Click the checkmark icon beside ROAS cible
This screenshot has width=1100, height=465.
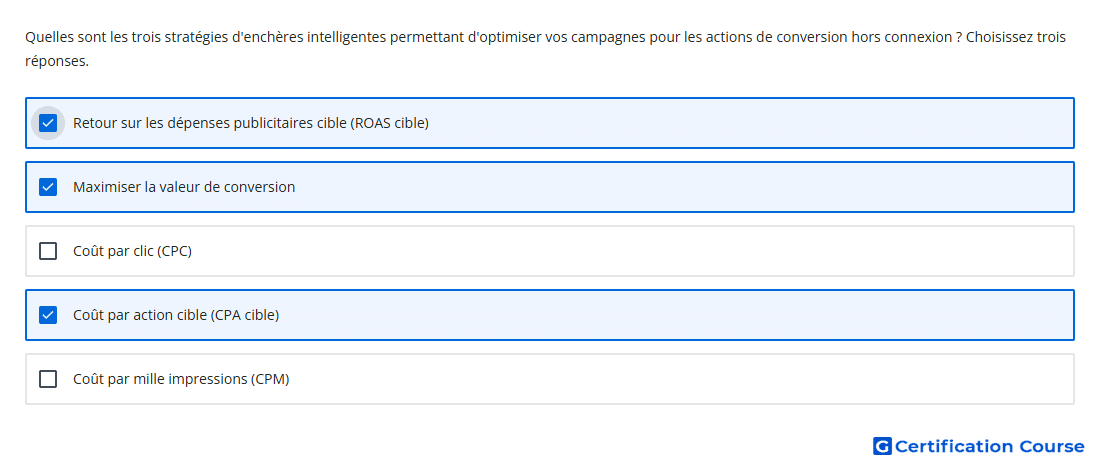pyautogui.click(x=48, y=123)
